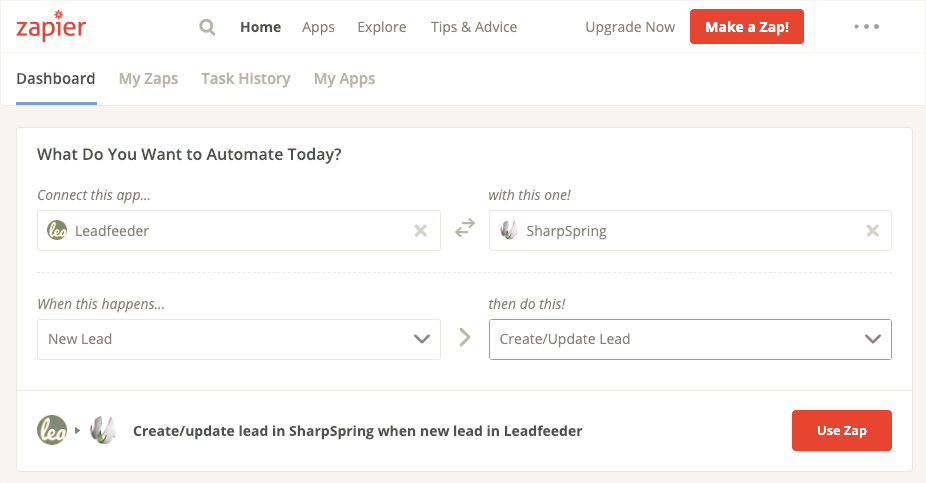Swap the two connected apps
This screenshot has height=483, width=926.
tap(465, 228)
